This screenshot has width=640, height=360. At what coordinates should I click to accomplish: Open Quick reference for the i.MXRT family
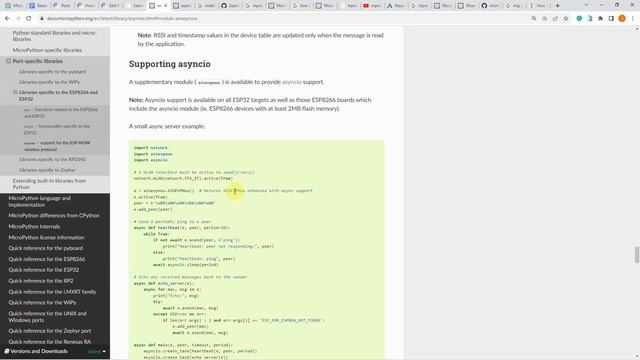tap(52, 292)
